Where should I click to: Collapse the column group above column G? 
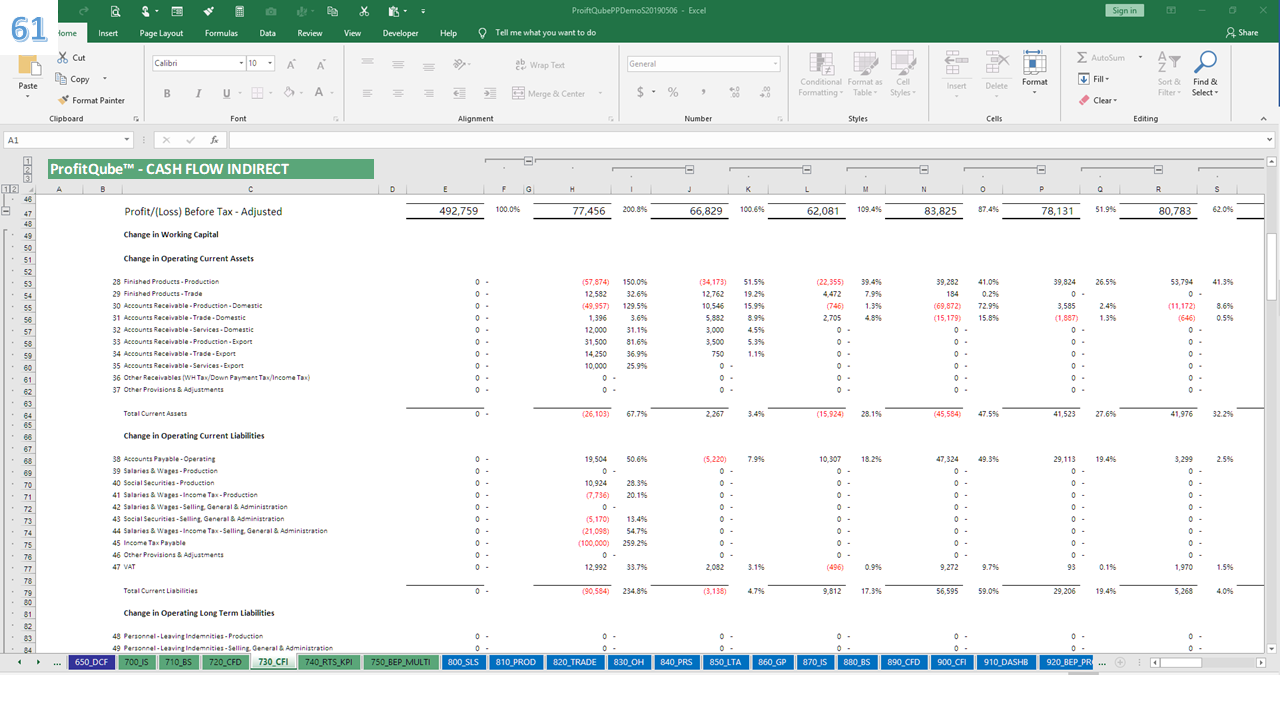[x=528, y=160]
